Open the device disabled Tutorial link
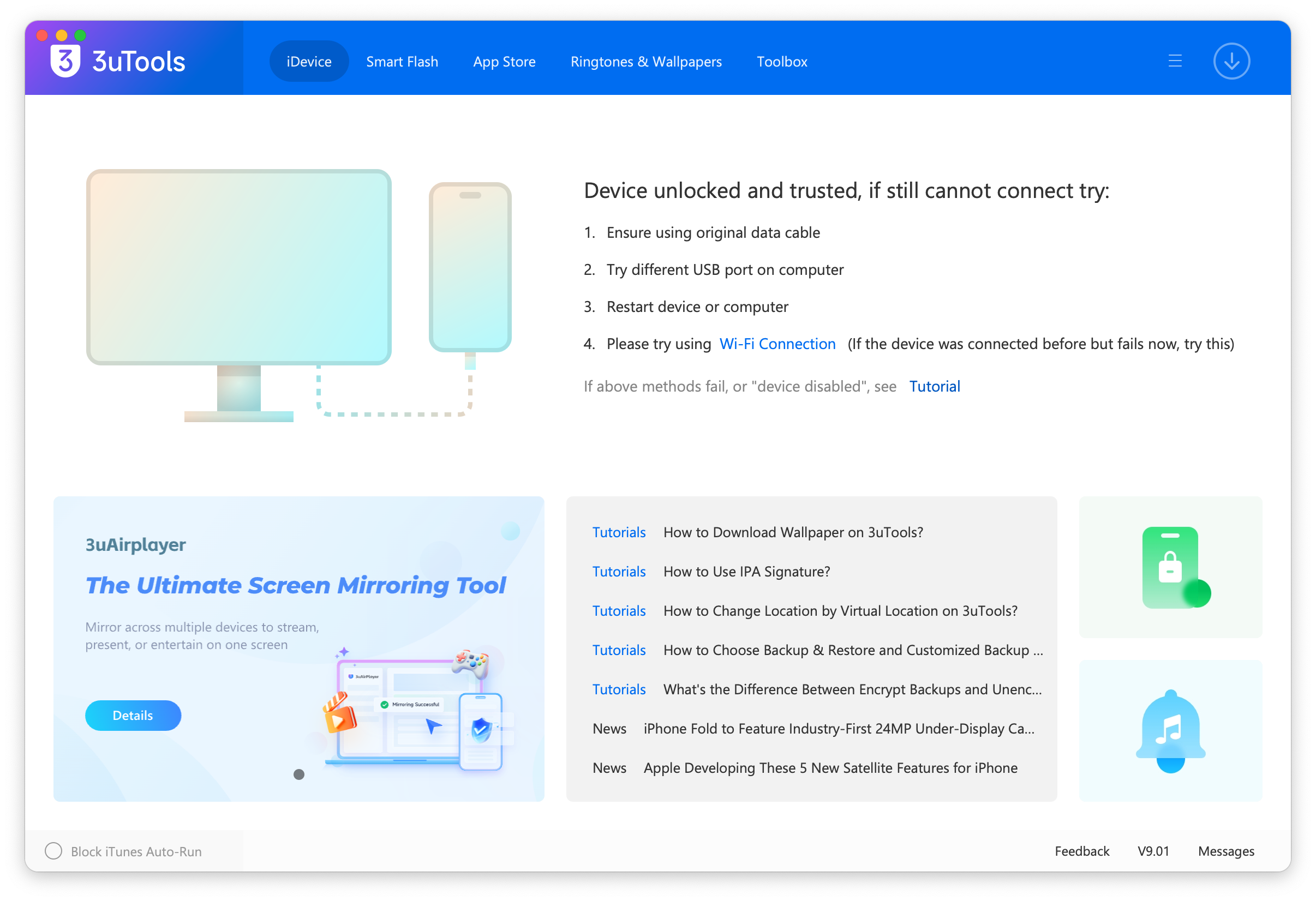This screenshot has height=901, width=1316. tap(934, 386)
